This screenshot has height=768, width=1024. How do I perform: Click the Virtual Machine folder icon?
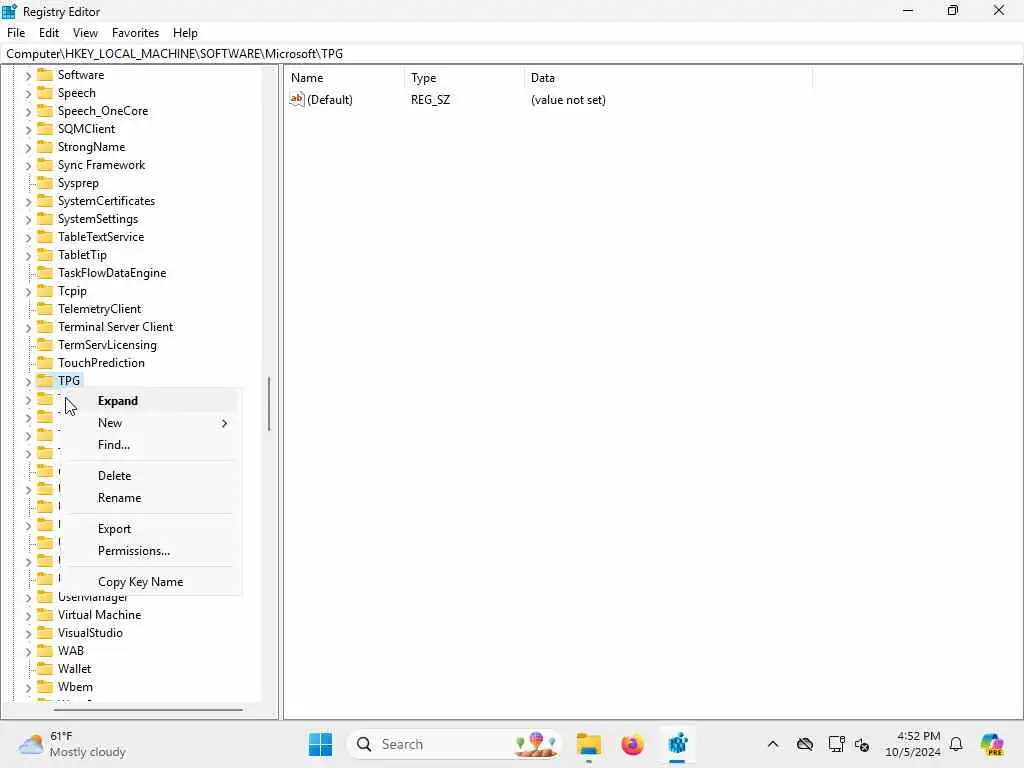(x=44, y=615)
